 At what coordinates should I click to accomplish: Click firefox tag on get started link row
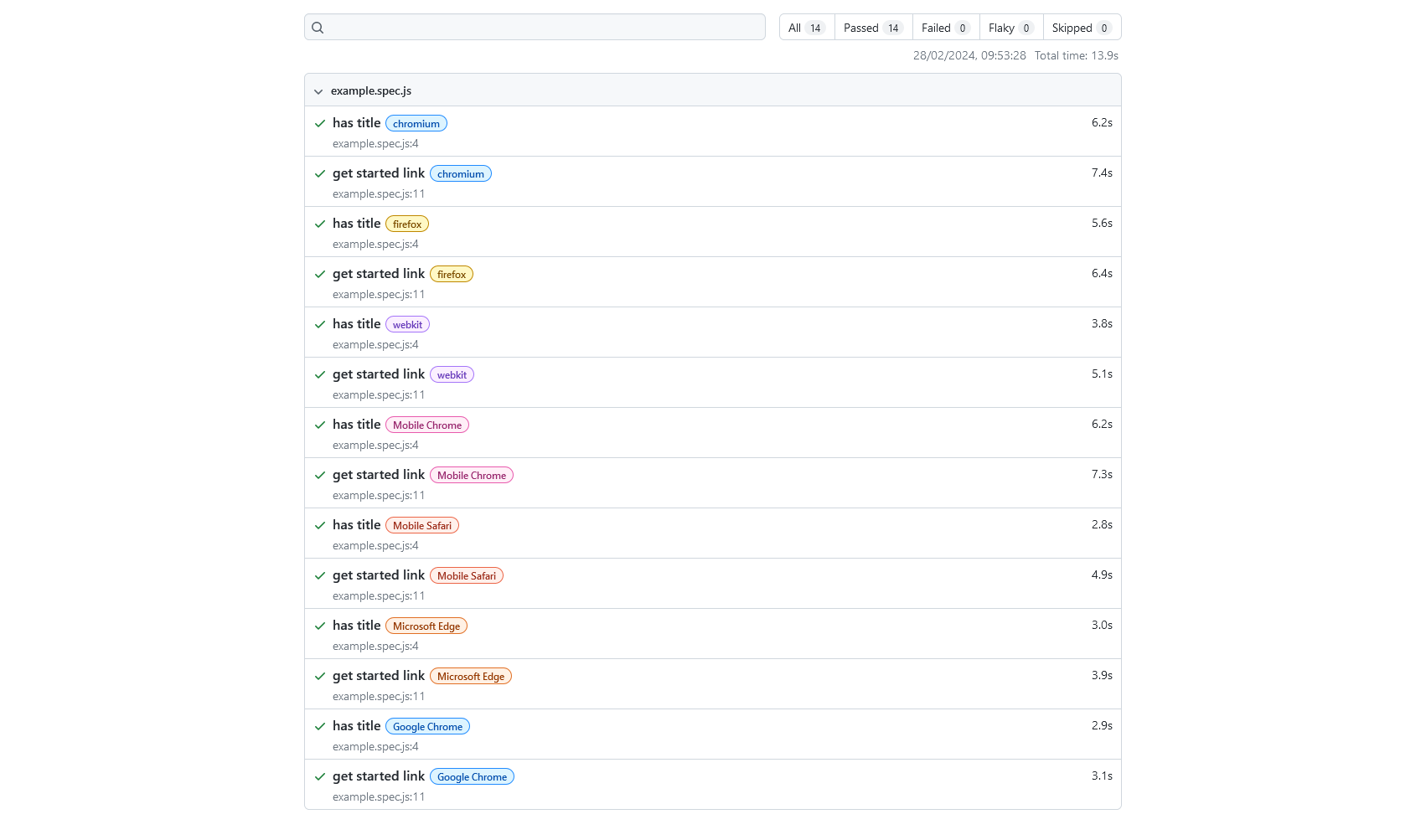coord(452,275)
